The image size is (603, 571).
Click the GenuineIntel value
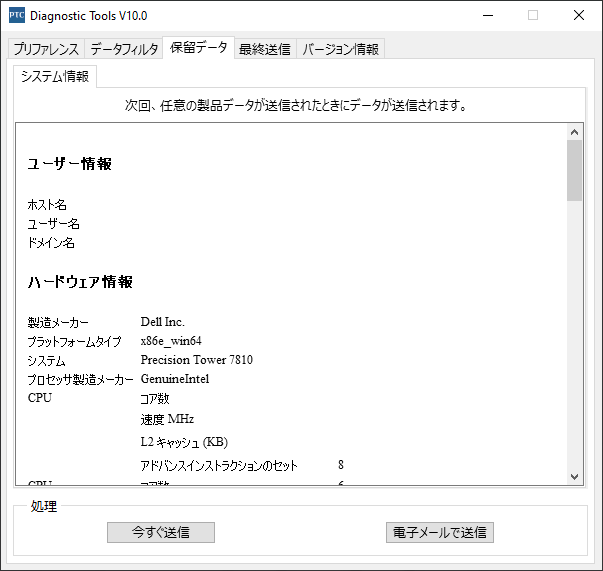(175, 379)
